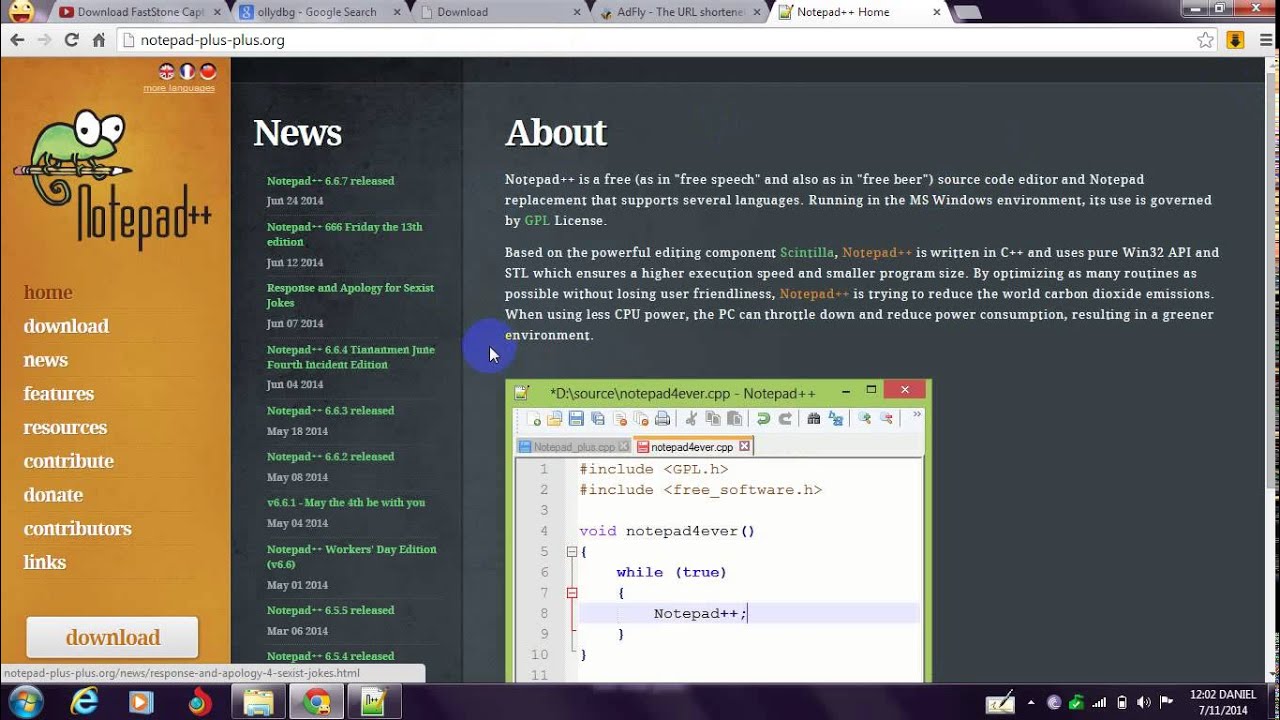
Task: Open a new browser tab
Action: pyautogui.click(x=967, y=13)
